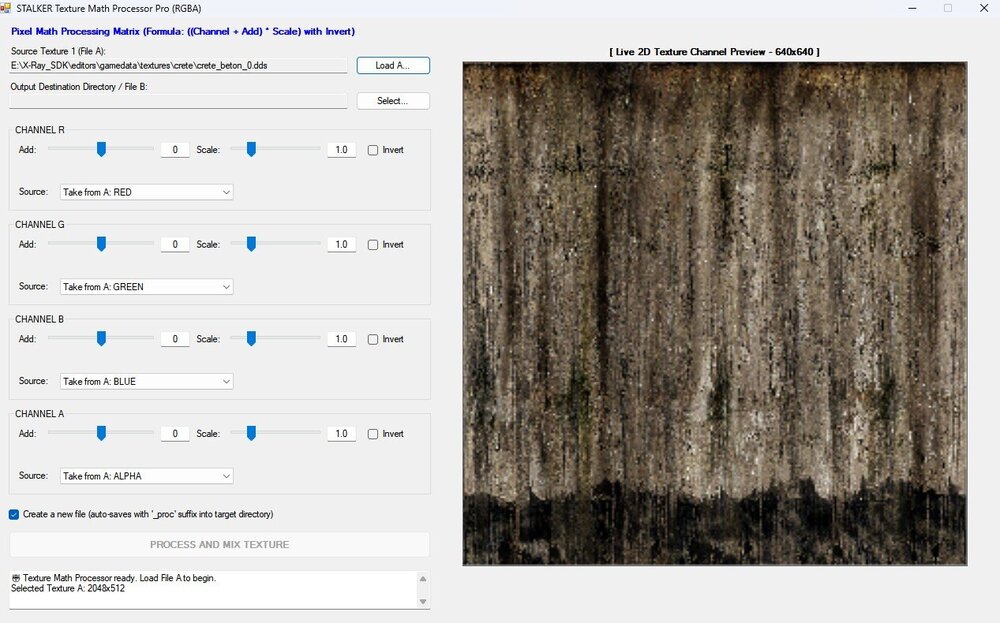The image size is (1000, 623).
Task: Click Select... for output directory
Action: 393,101
